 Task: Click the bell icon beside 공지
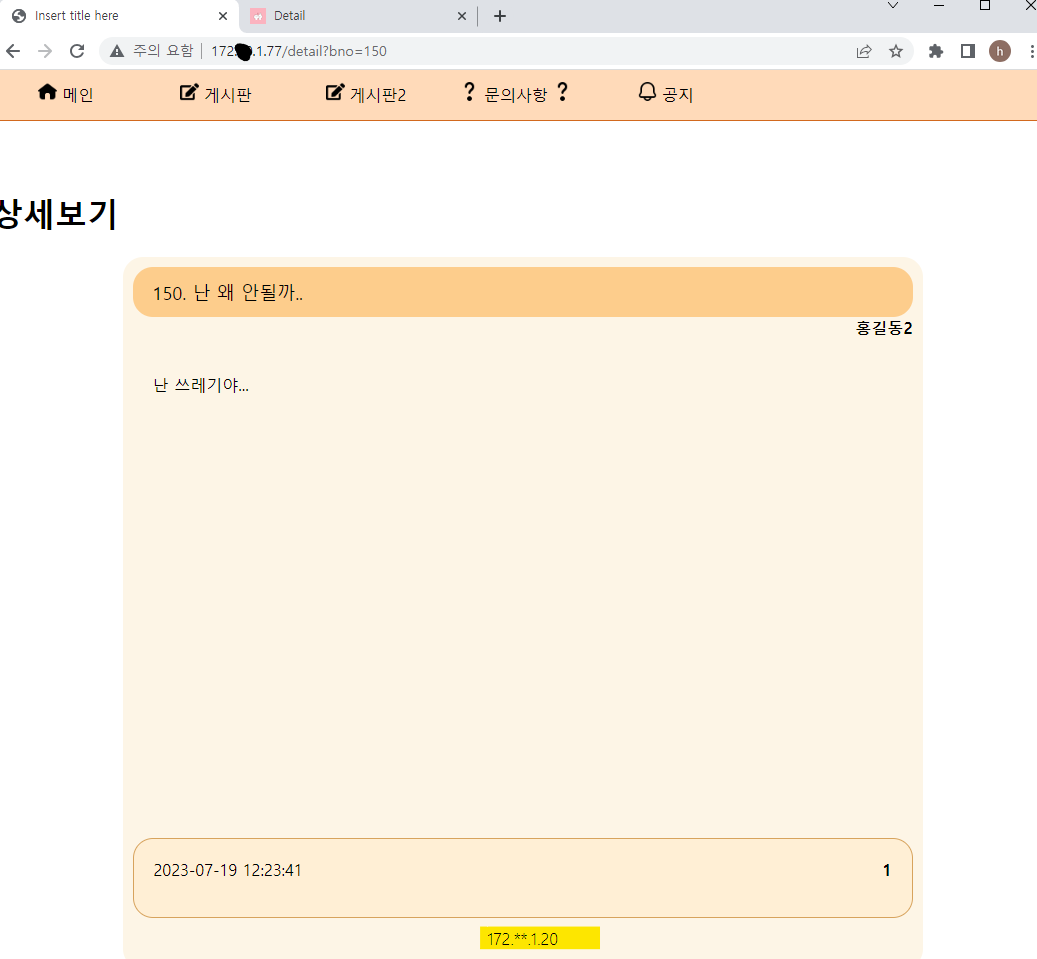pos(647,92)
